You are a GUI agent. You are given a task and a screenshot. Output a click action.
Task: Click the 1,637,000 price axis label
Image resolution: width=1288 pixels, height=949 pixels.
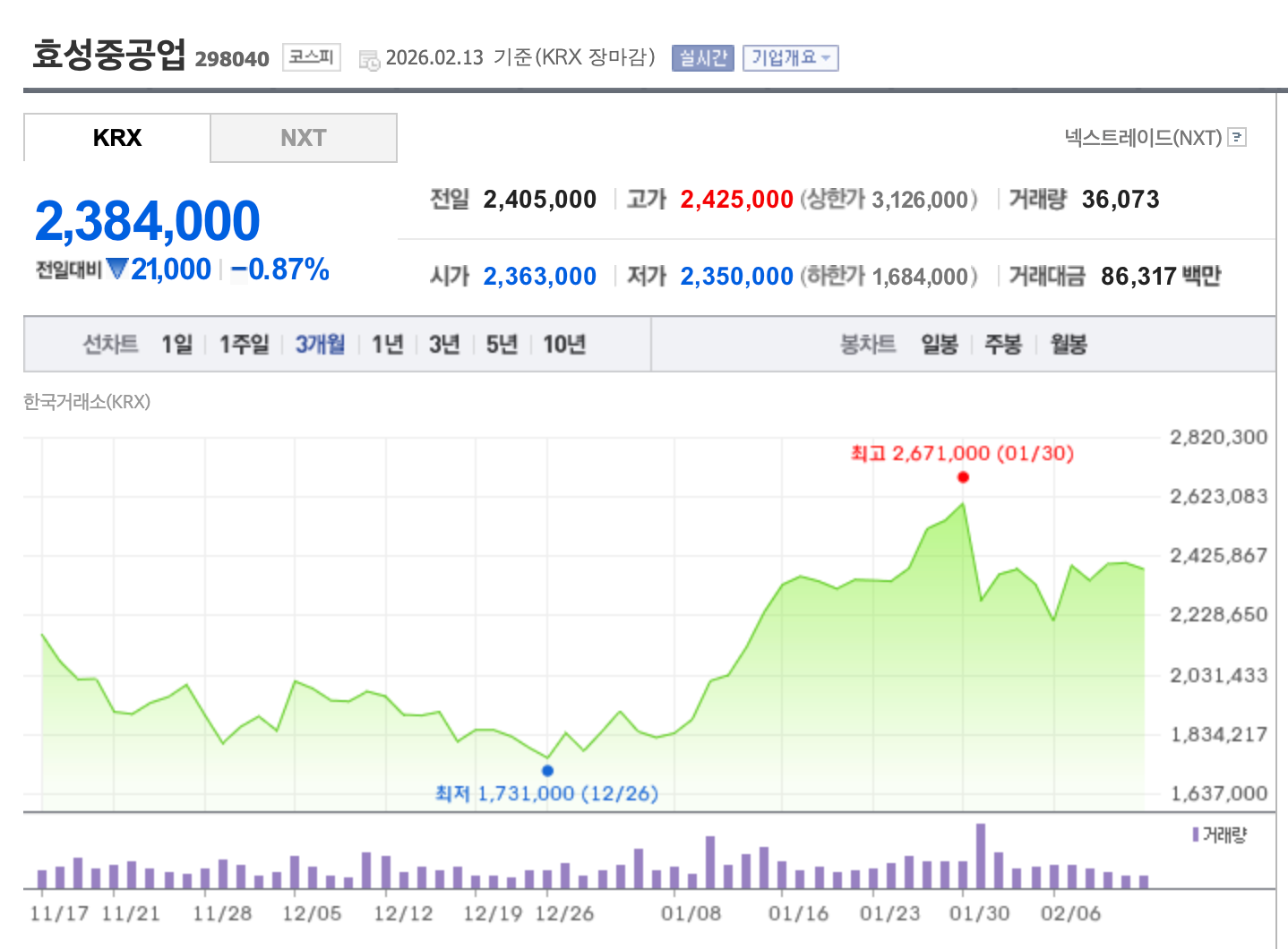[1219, 793]
